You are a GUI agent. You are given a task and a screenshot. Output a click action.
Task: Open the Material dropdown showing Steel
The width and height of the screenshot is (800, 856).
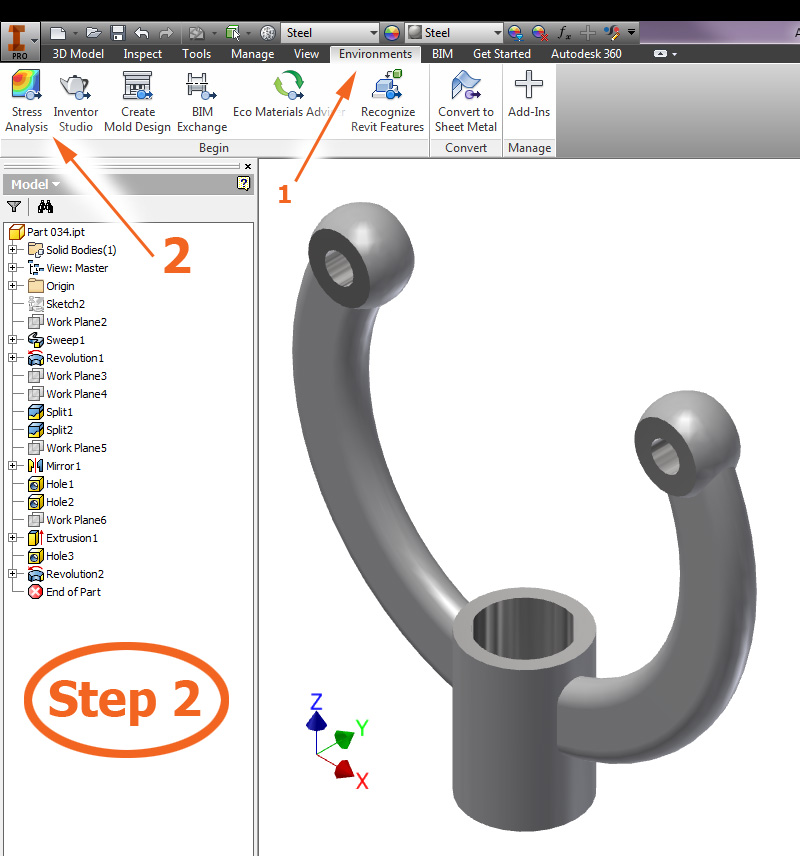coord(330,33)
